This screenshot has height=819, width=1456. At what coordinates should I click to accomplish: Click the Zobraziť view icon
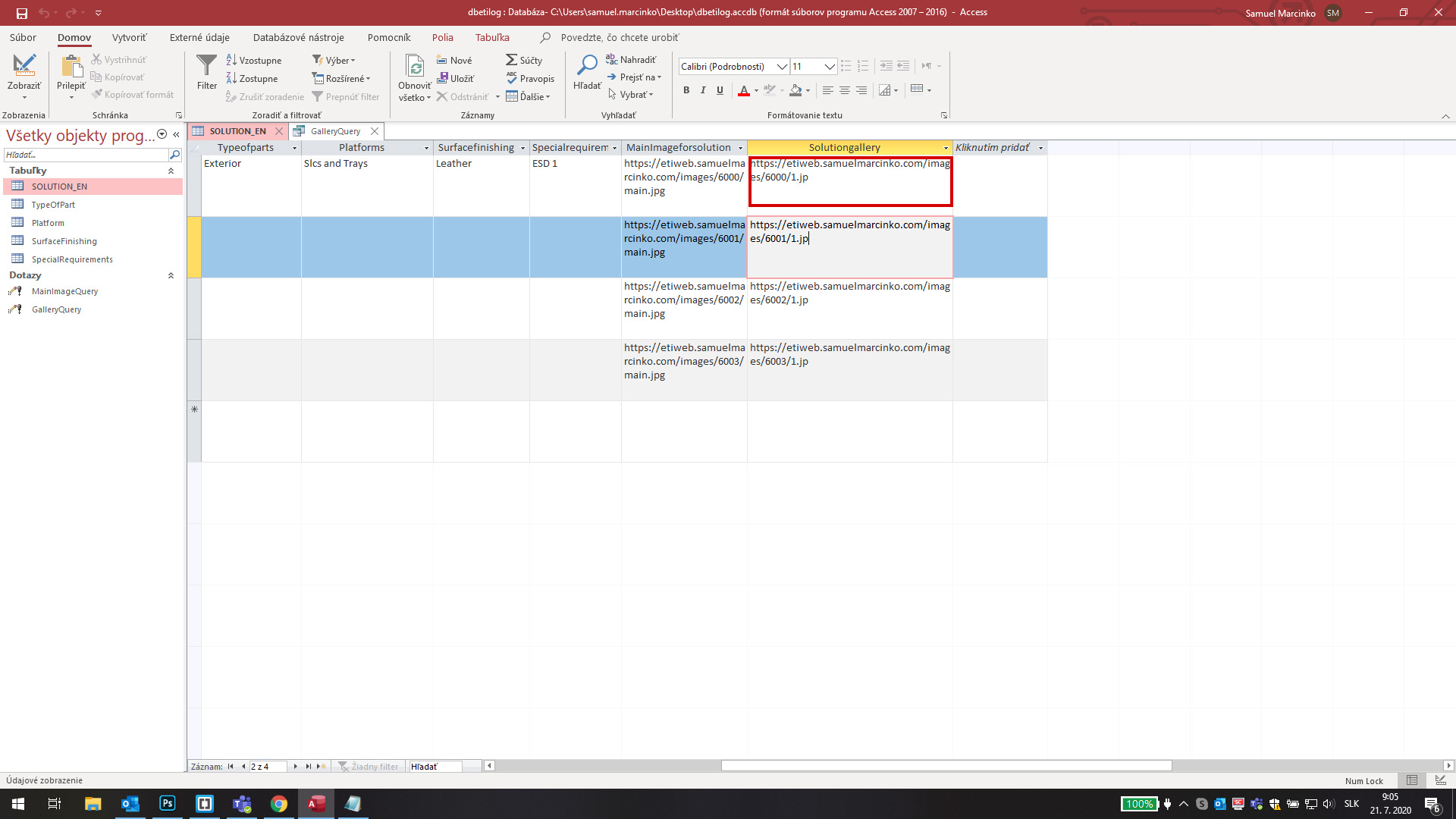[24, 66]
